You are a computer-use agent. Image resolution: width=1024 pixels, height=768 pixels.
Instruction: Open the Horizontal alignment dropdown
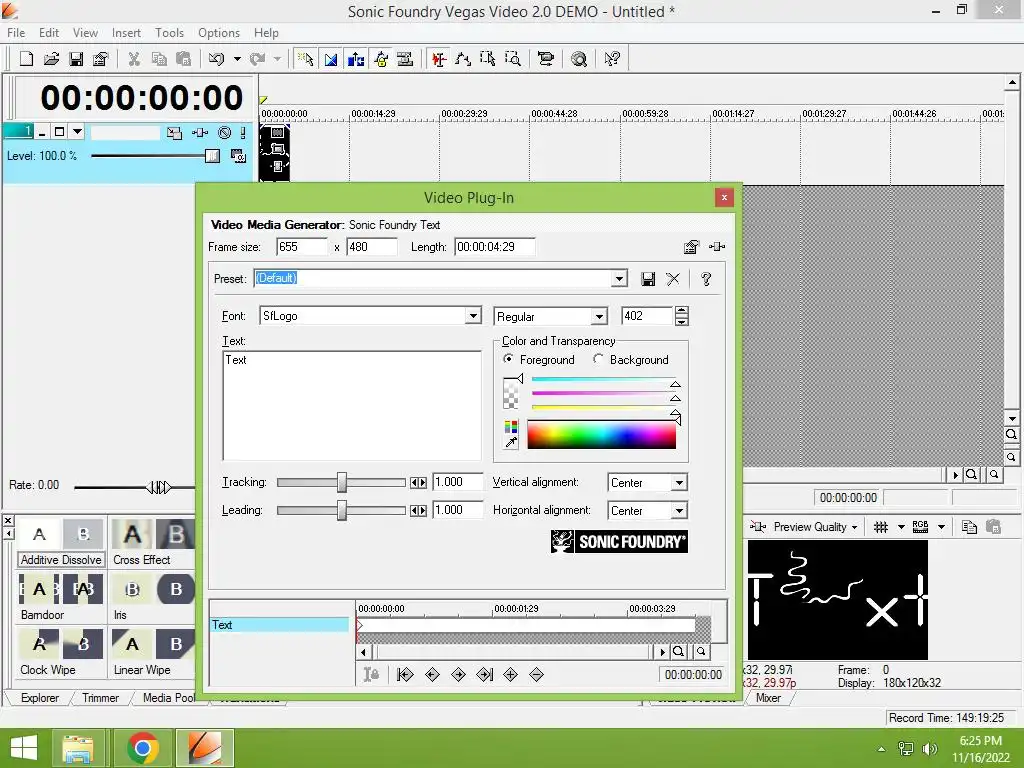click(679, 511)
